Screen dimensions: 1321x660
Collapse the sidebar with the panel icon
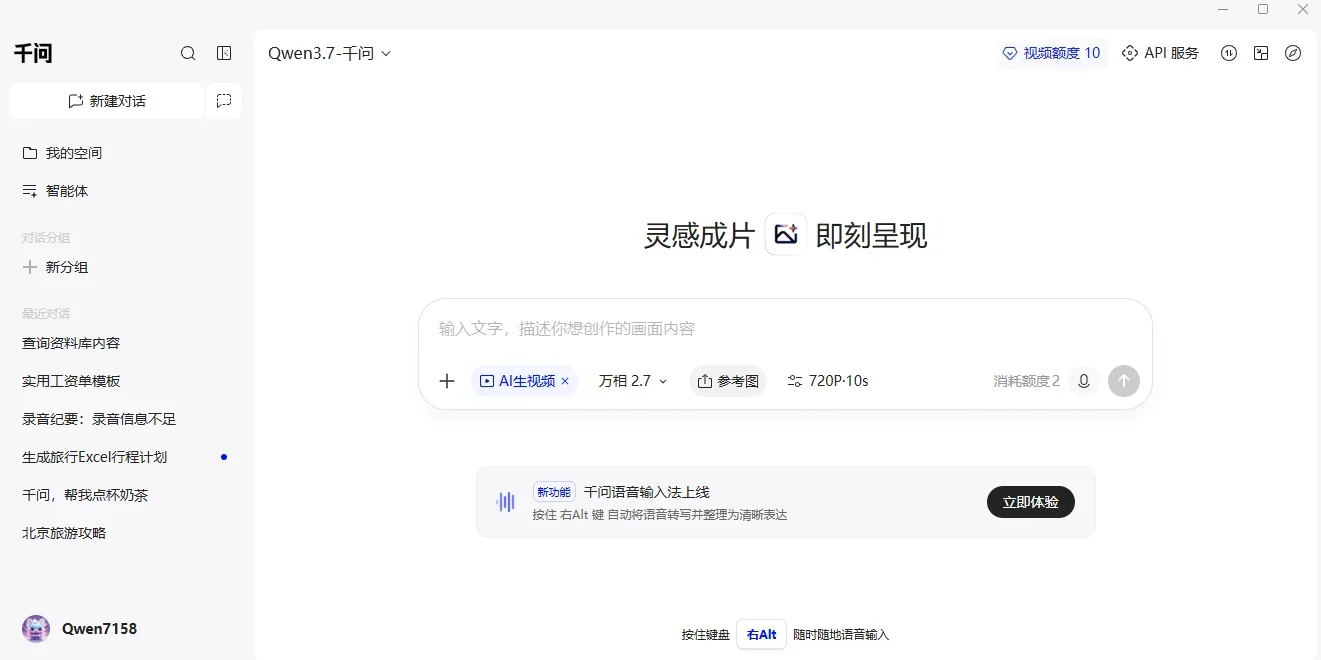click(224, 54)
